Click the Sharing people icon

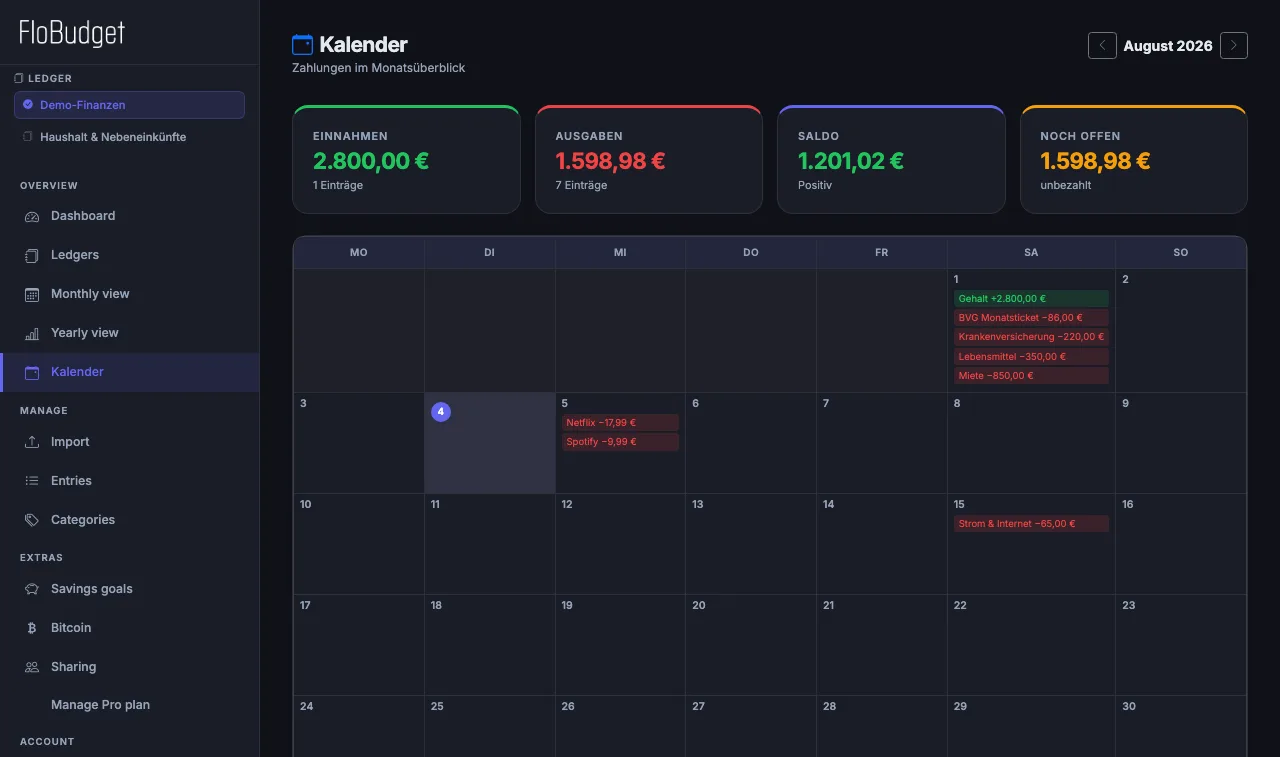point(31,667)
